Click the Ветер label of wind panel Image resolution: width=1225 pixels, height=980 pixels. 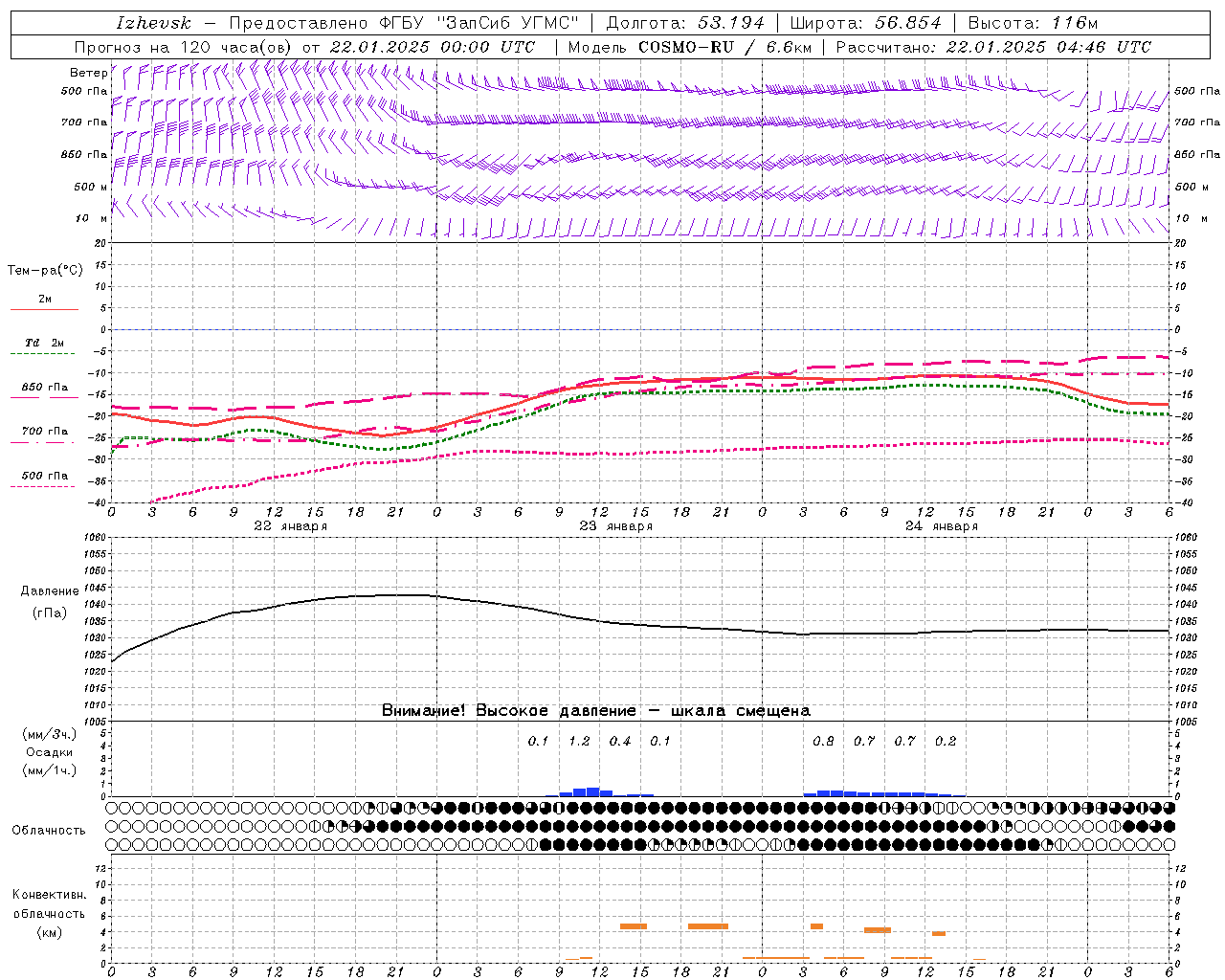point(89,73)
